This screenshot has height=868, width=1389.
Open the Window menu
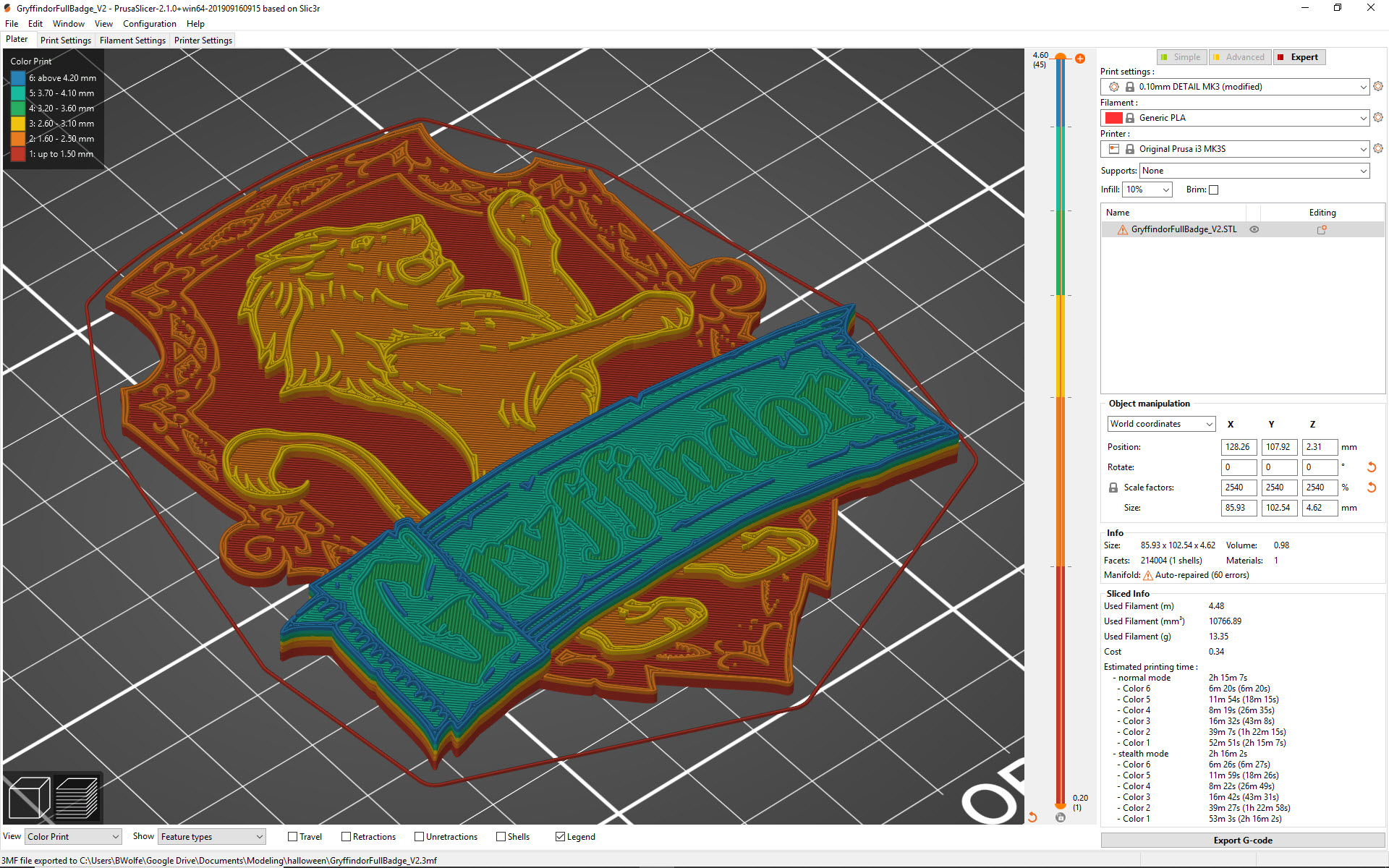pos(69,24)
